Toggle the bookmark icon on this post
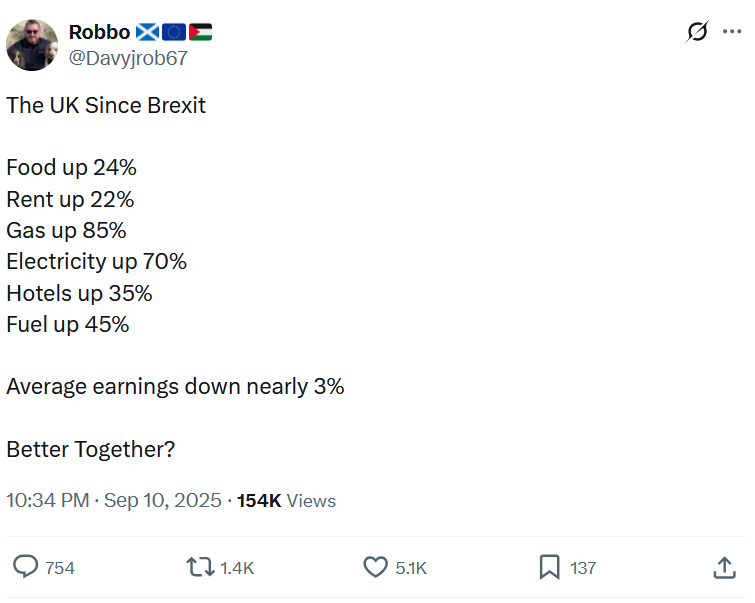This screenshot has height=603, width=755. (549, 567)
